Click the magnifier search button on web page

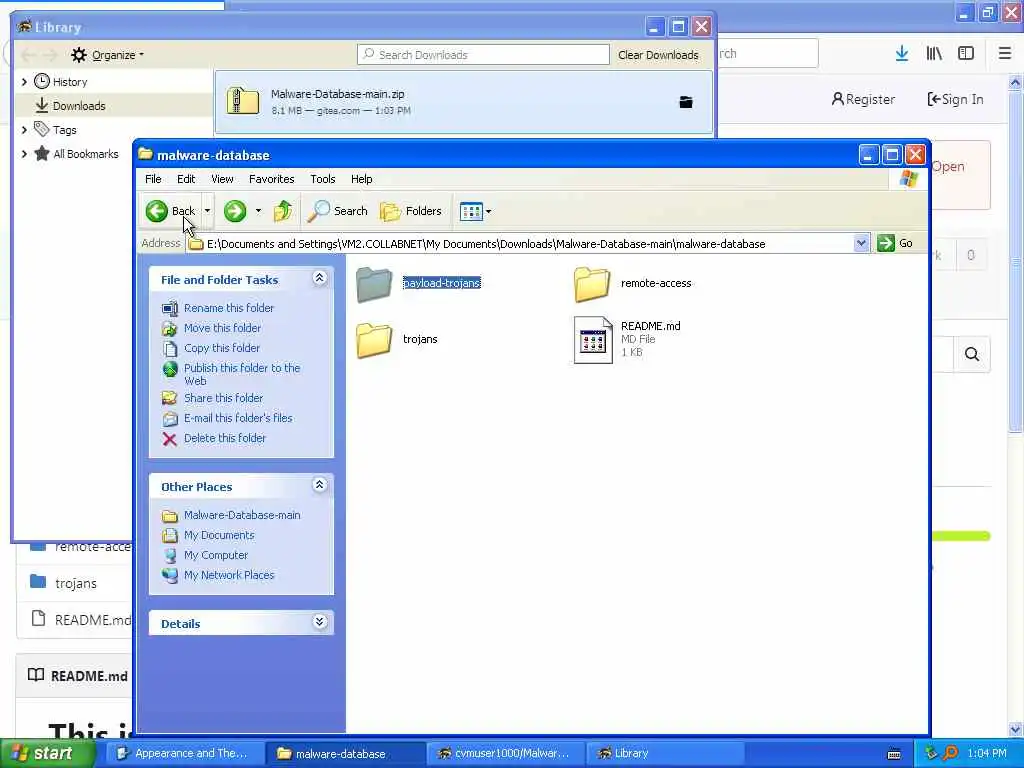pyautogui.click(x=972, y=354)
